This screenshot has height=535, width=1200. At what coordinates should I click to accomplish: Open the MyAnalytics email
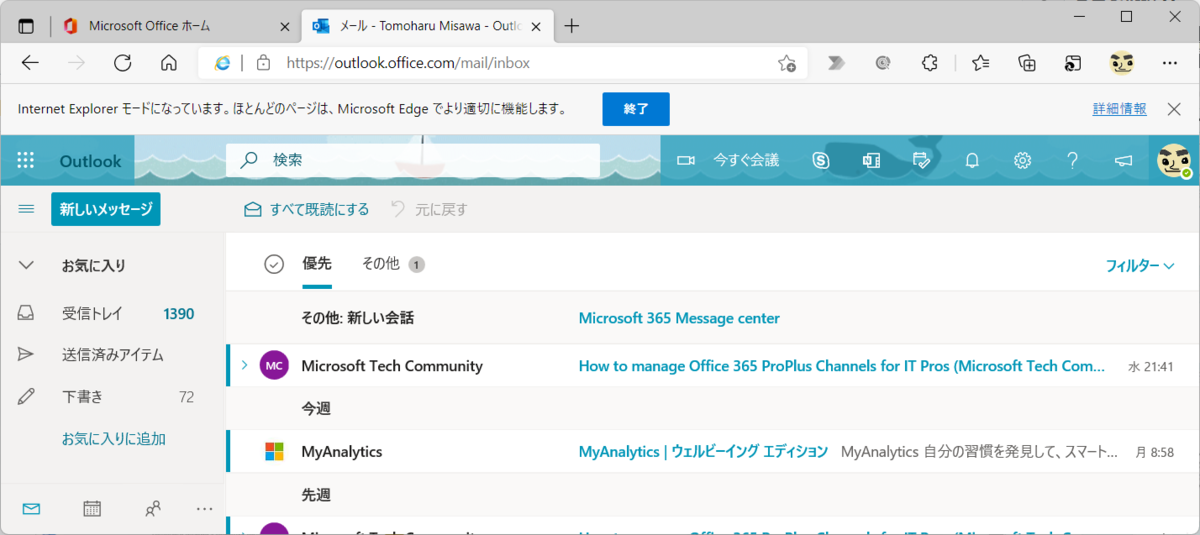pos(713,452)
